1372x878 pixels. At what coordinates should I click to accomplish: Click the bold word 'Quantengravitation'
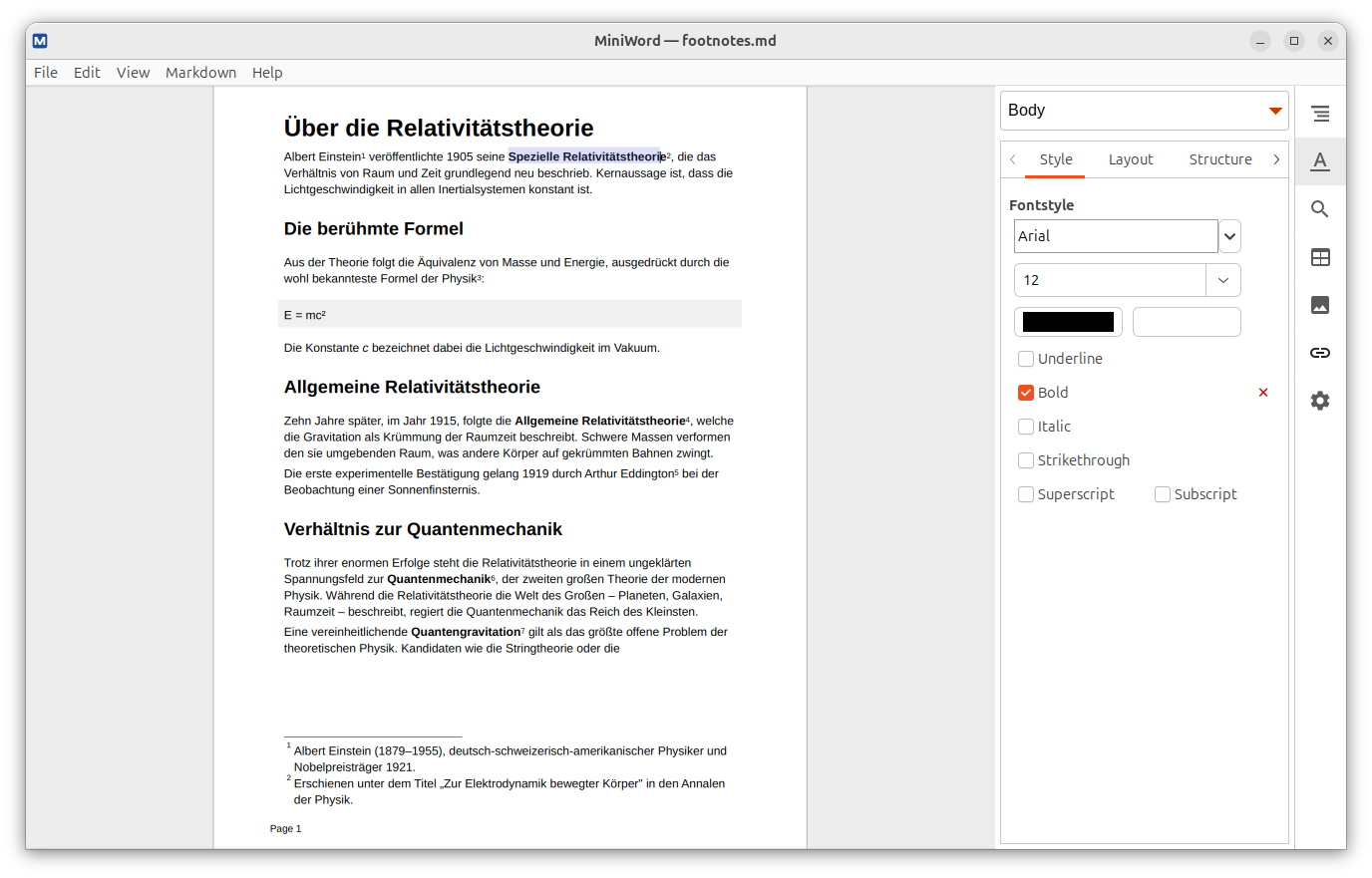tap(466, 632)
